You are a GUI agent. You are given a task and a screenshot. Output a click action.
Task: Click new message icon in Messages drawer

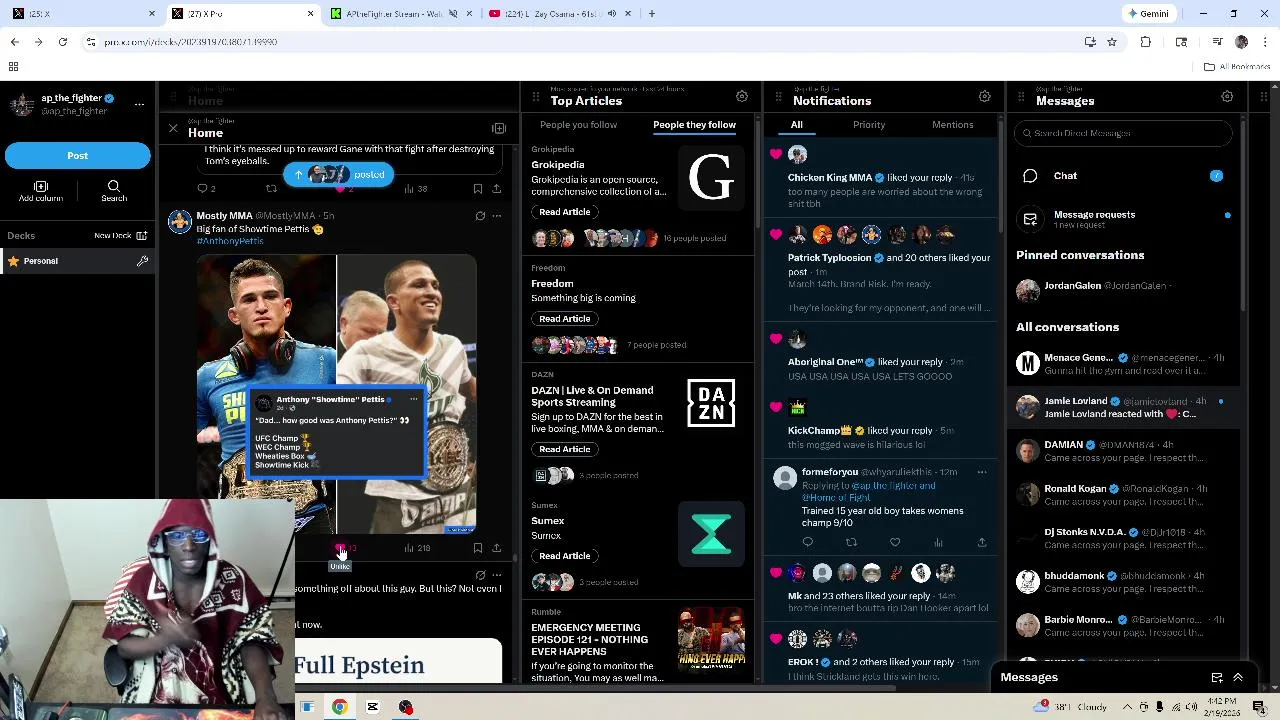click(1217, 678)
